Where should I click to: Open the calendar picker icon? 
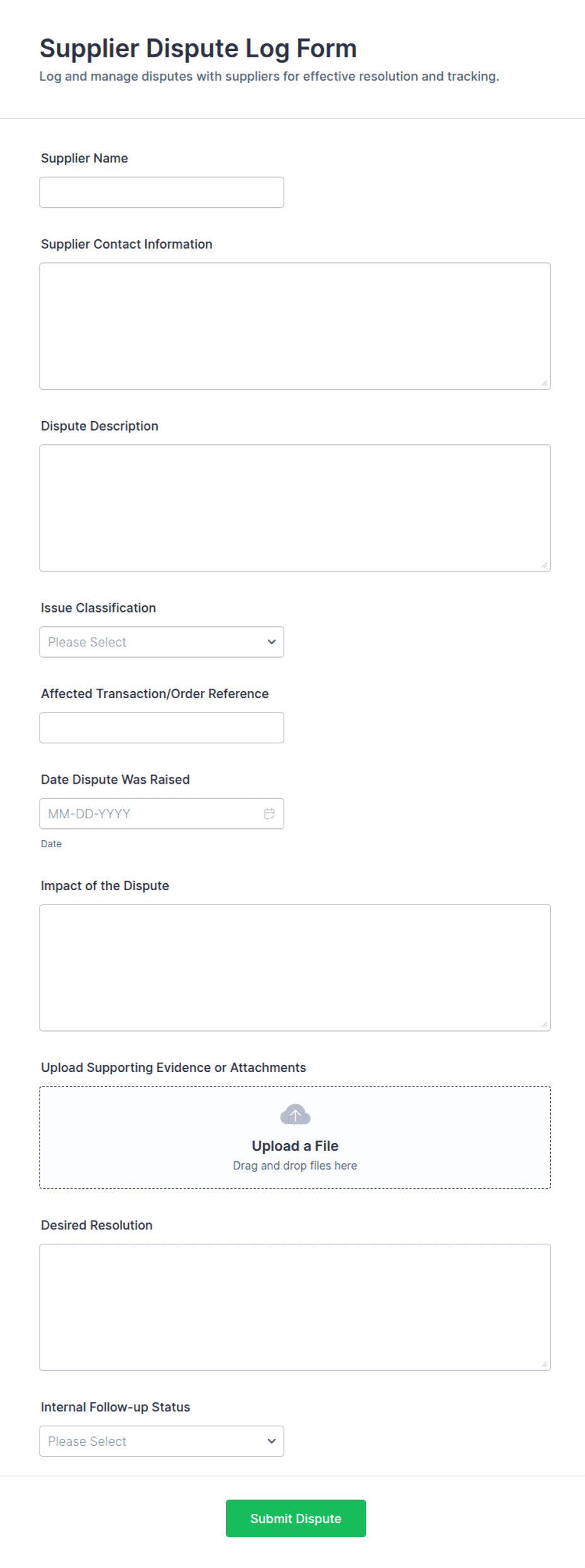click(x=269, y=813)
